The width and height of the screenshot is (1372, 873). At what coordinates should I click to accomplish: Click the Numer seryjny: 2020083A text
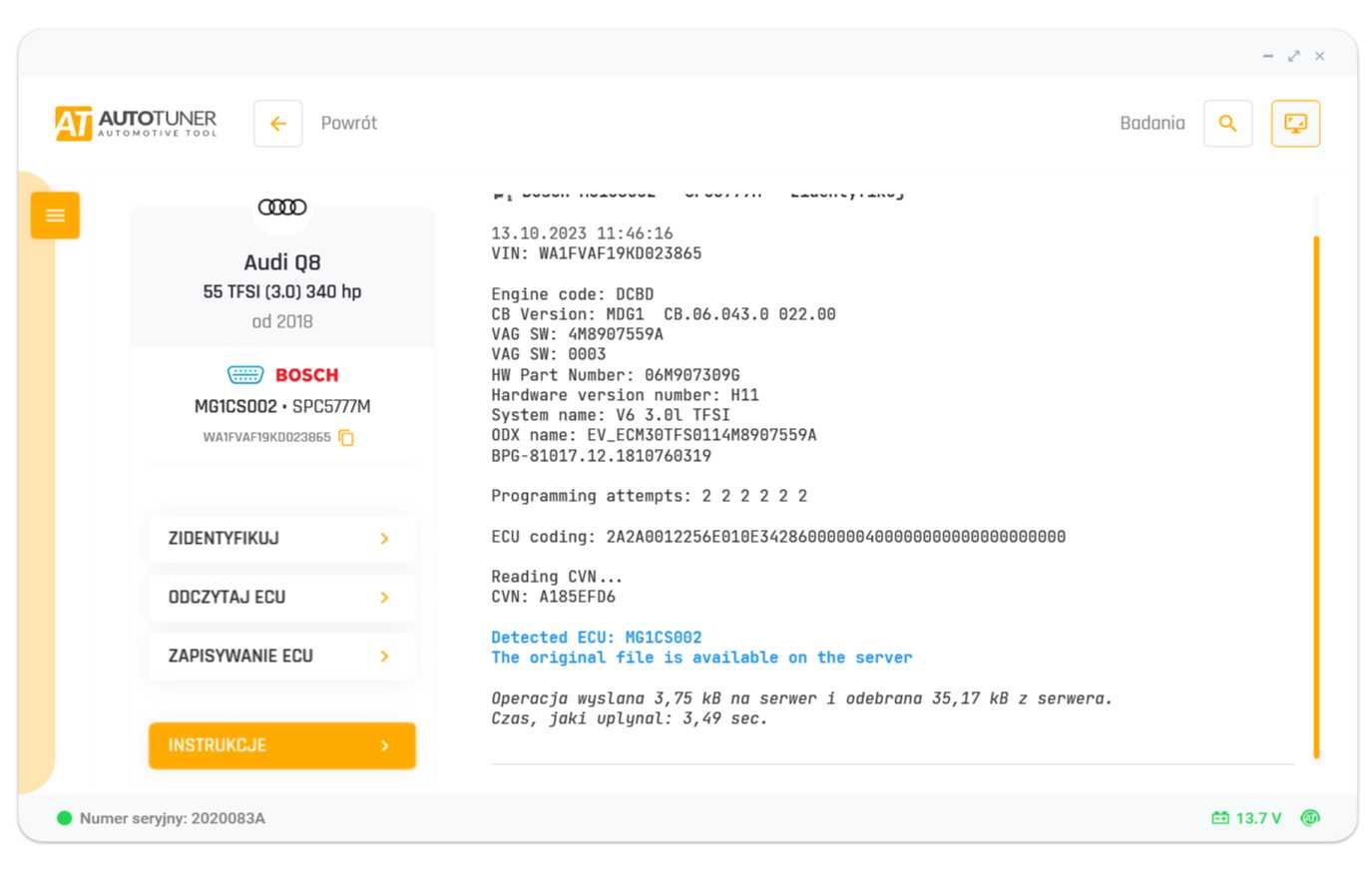click(x=173, y=819)
